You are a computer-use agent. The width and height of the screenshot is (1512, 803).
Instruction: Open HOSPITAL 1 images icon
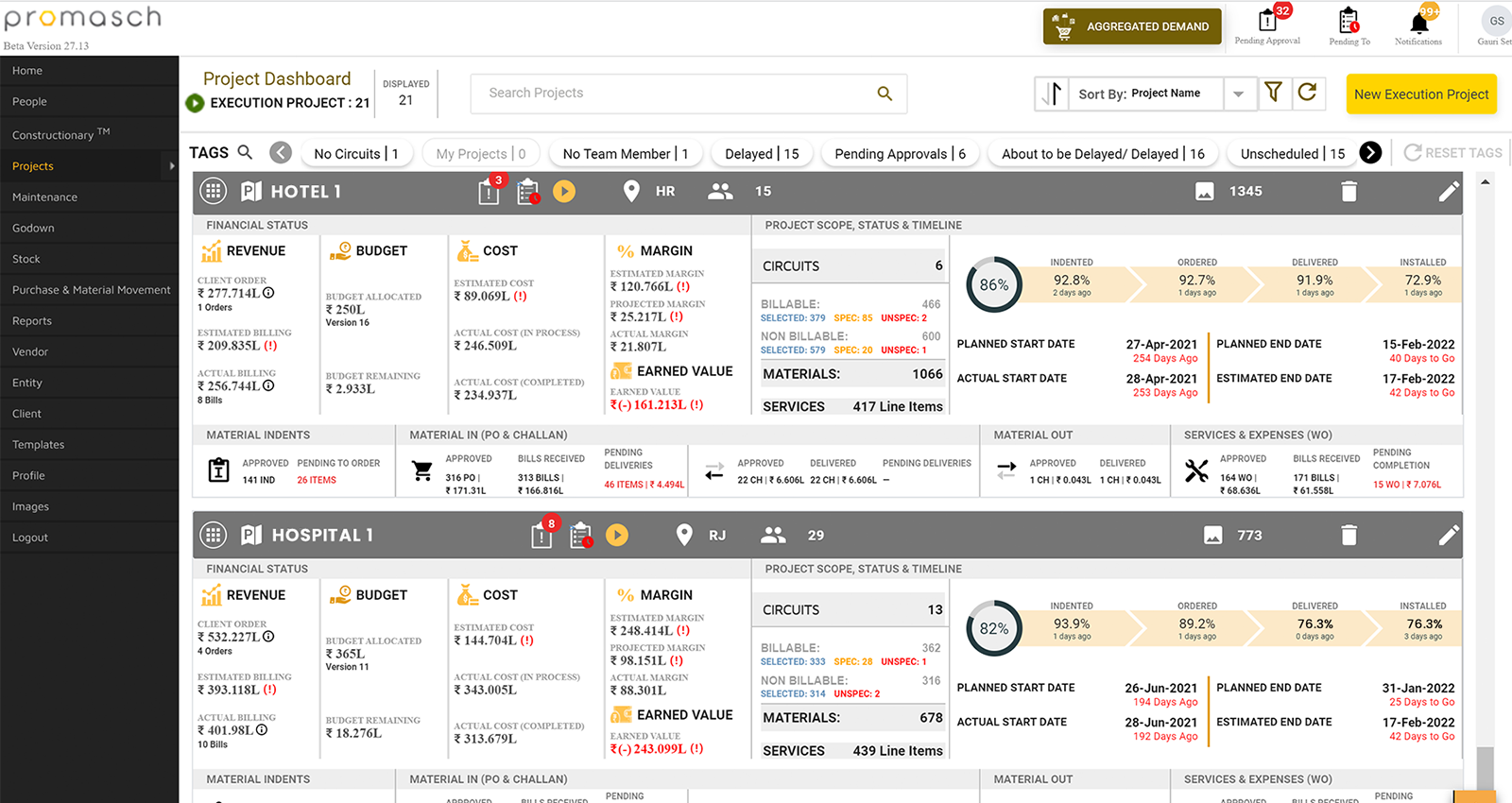[x=1213, y=536]
